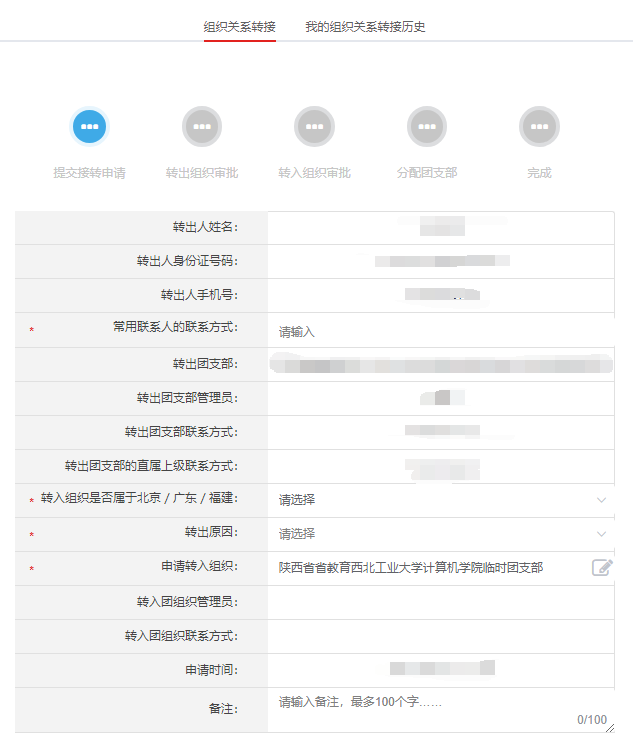Click the 转出人身份证号码 value cell
The image size is (633, 744).
click(x=441, y=262)
